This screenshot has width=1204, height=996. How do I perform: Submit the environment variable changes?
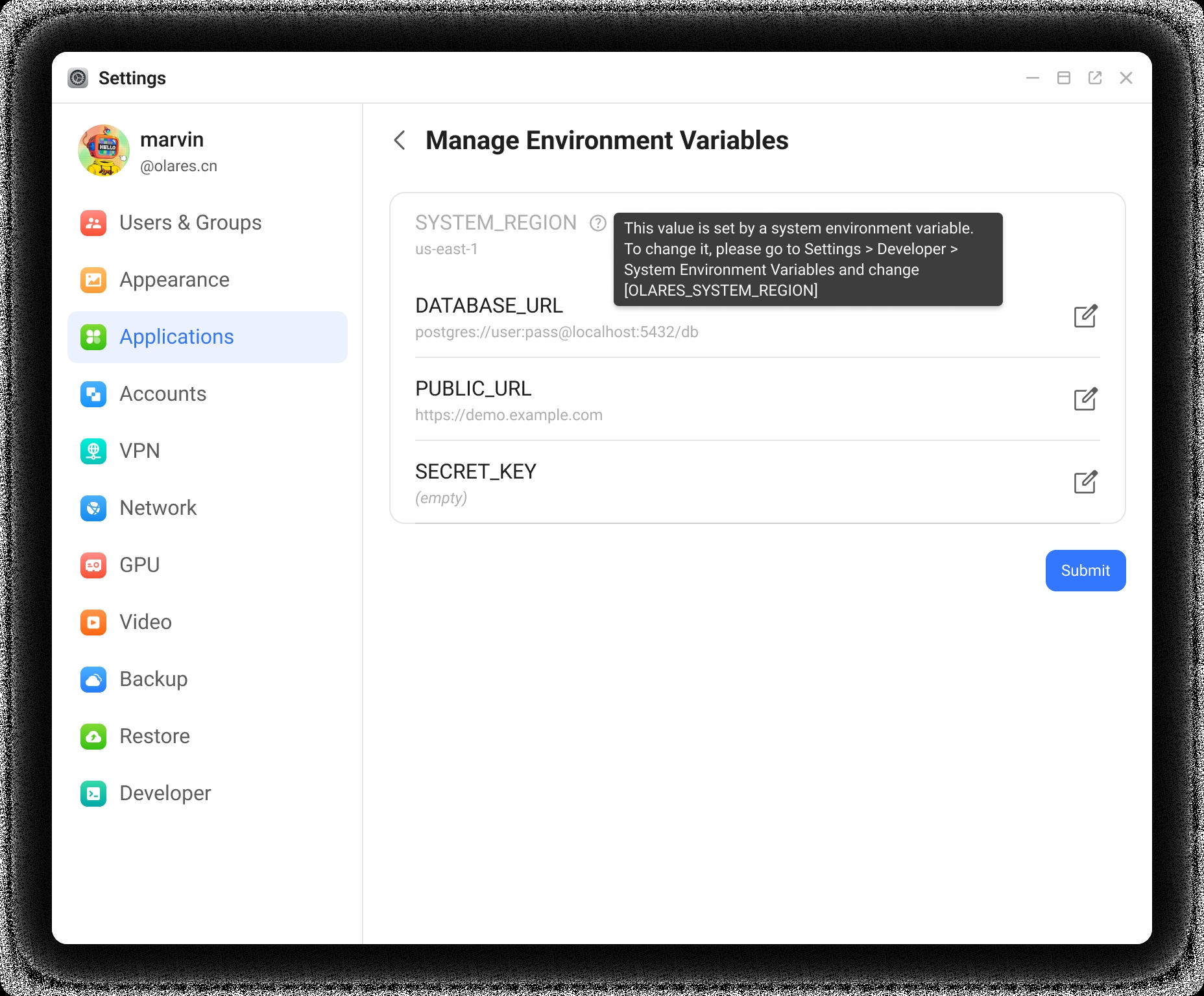coord(1085,571)
